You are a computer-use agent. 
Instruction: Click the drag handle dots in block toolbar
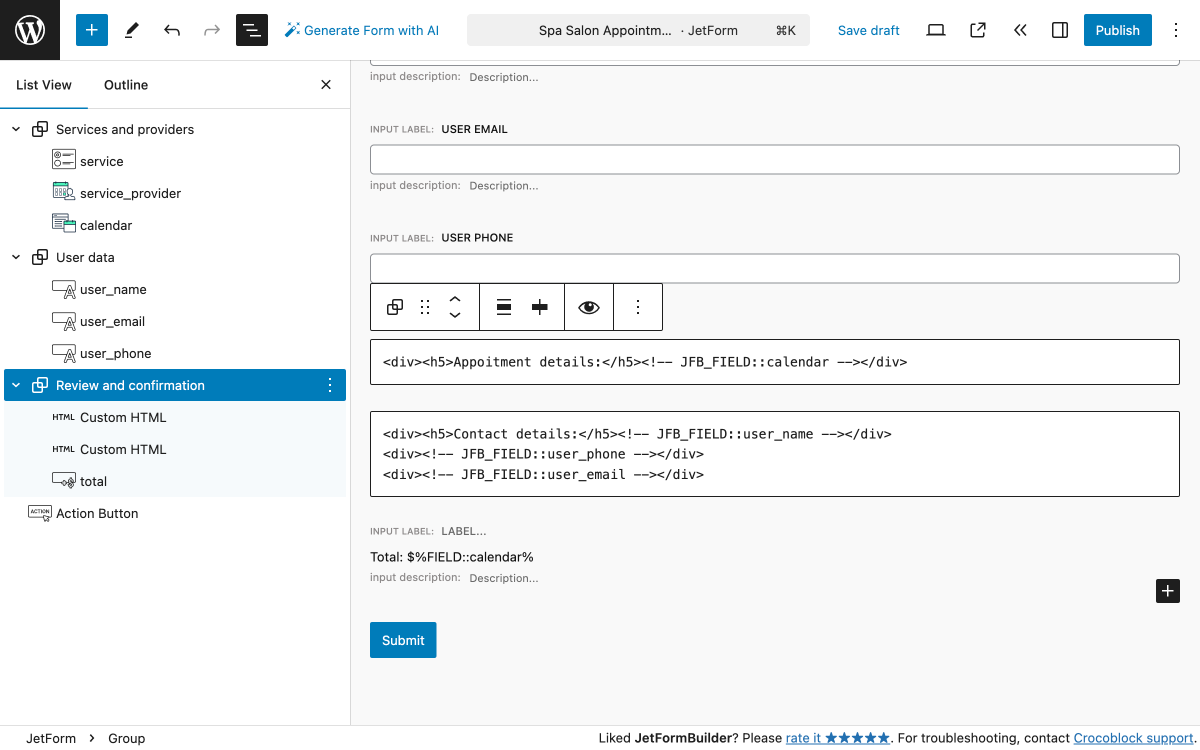pos(425,307)
